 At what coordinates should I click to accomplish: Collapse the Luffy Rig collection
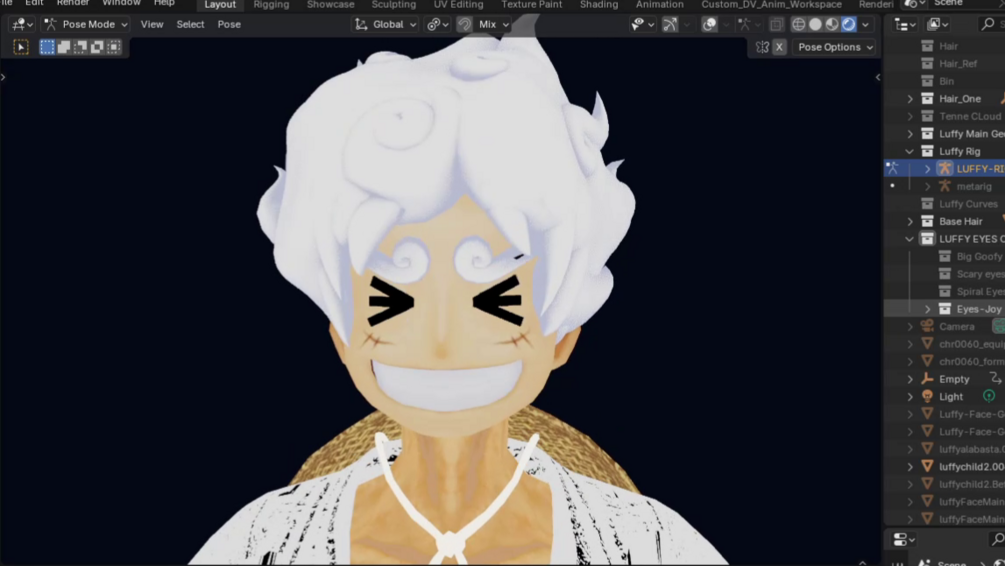click(x=909, y=151)
